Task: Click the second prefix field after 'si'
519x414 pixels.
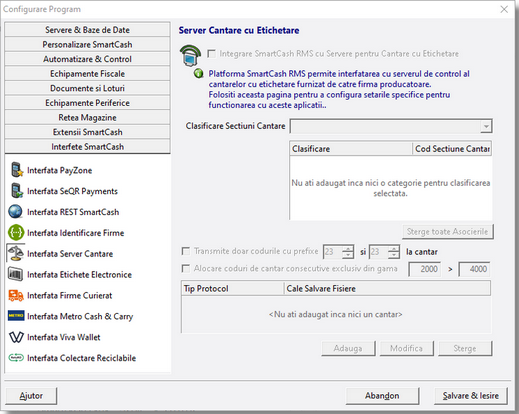Action: (379, 252)
